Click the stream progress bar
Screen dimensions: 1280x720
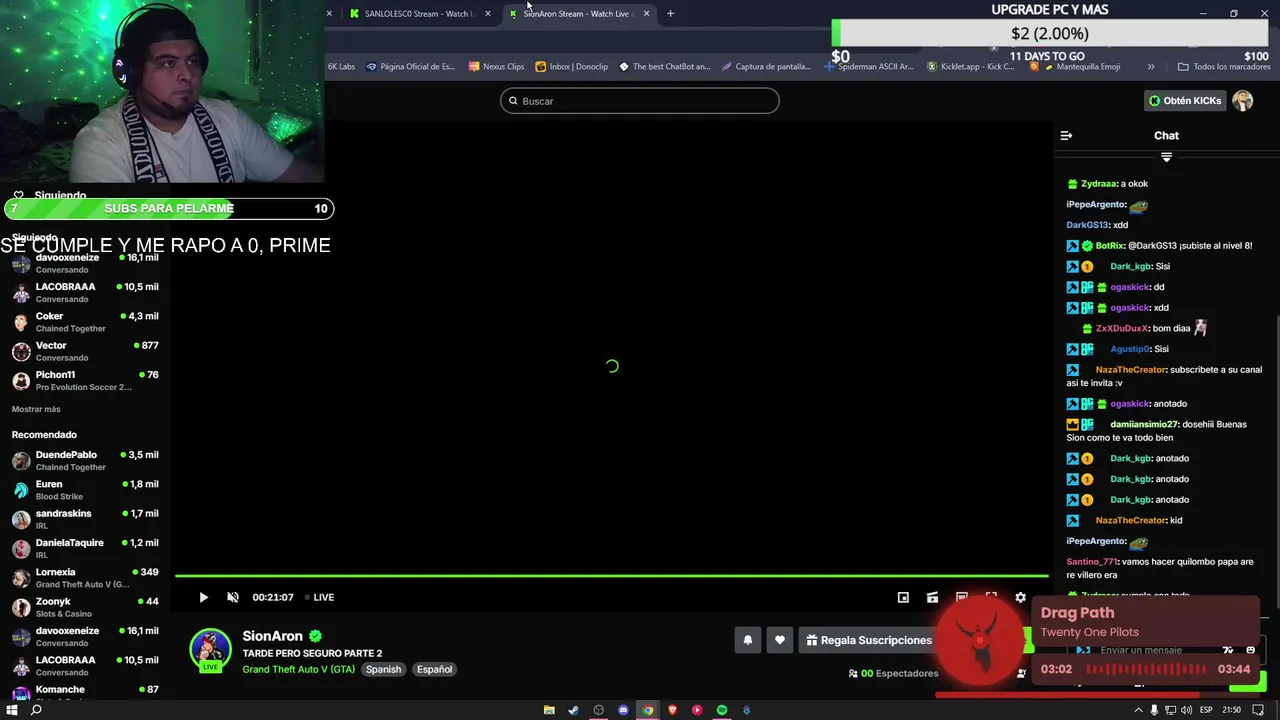click(x=612, y=576)
